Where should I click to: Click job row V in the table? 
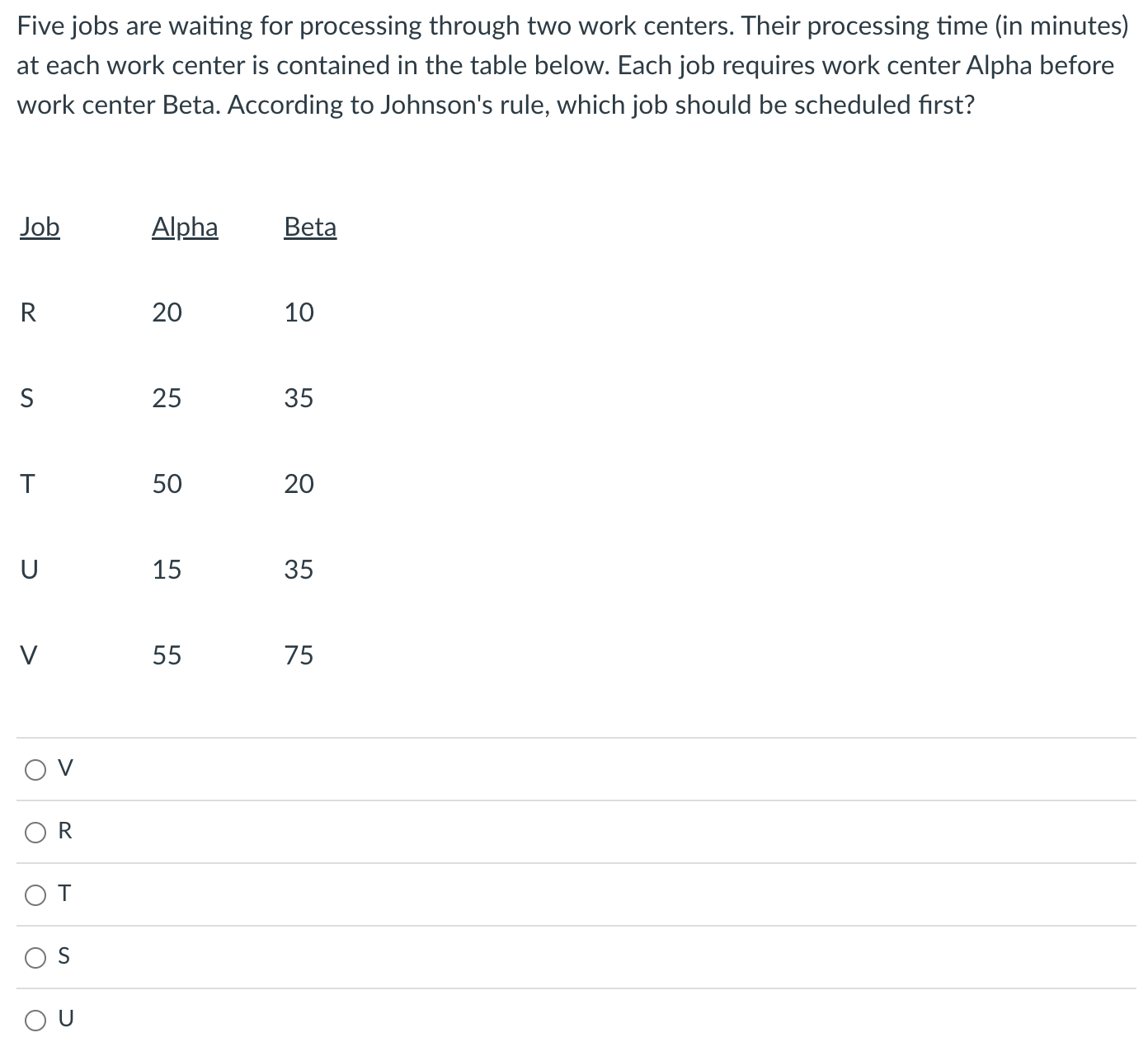28,655
